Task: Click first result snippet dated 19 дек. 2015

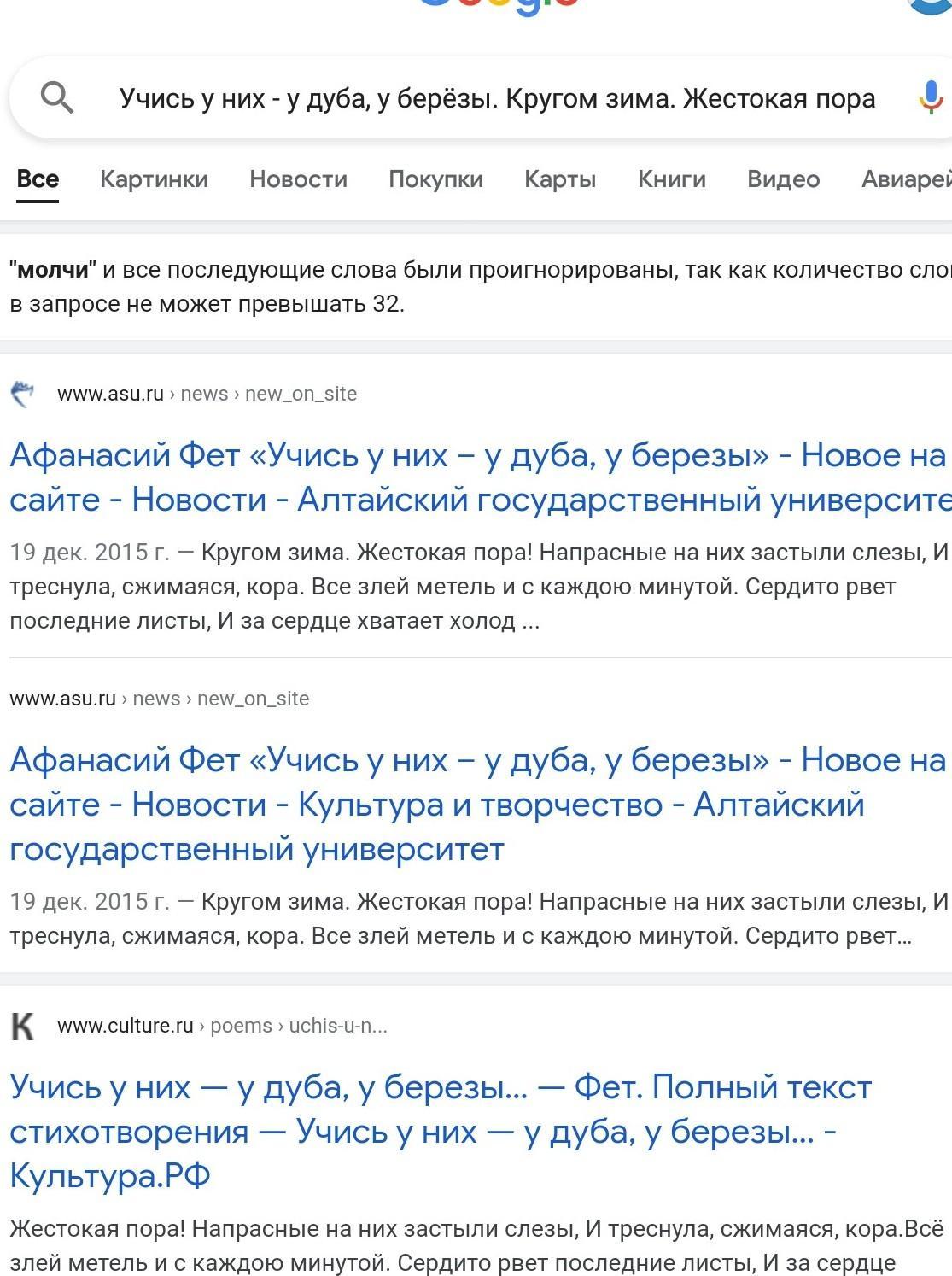Action: point(479,587)
